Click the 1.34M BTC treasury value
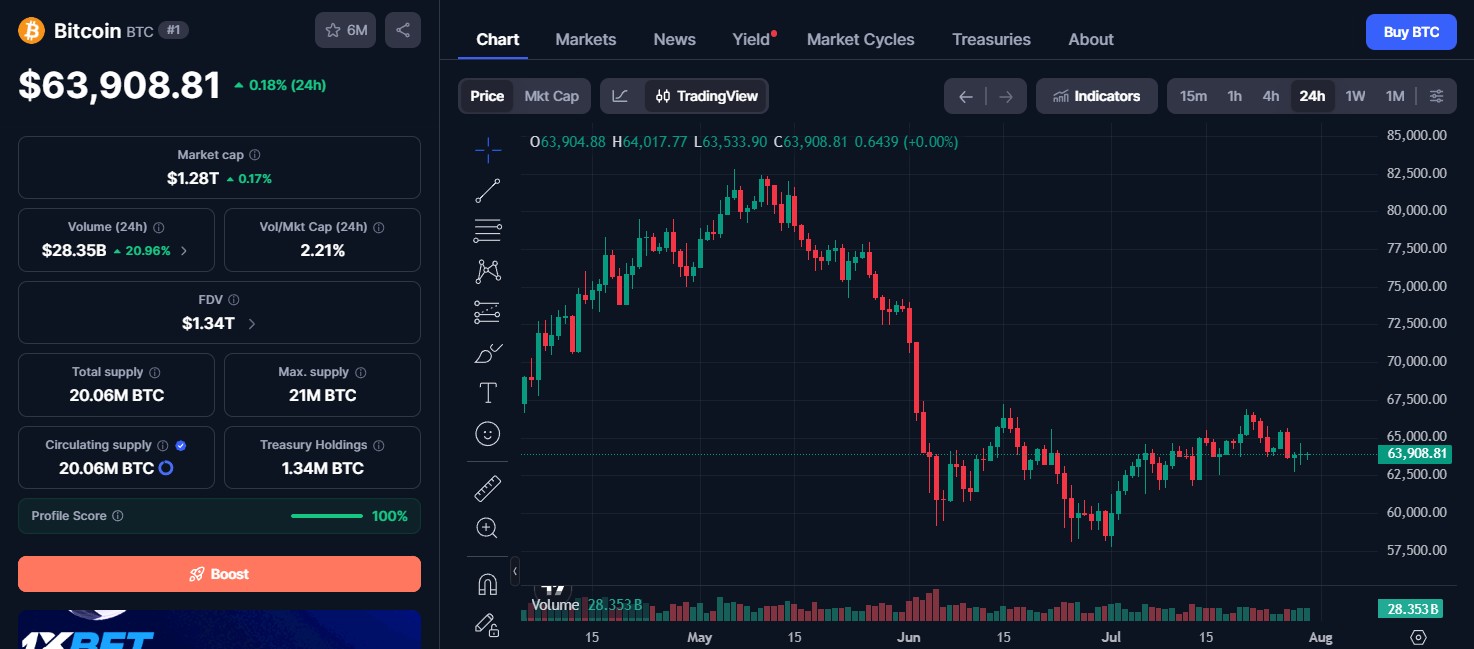 (x=322, y=468)
